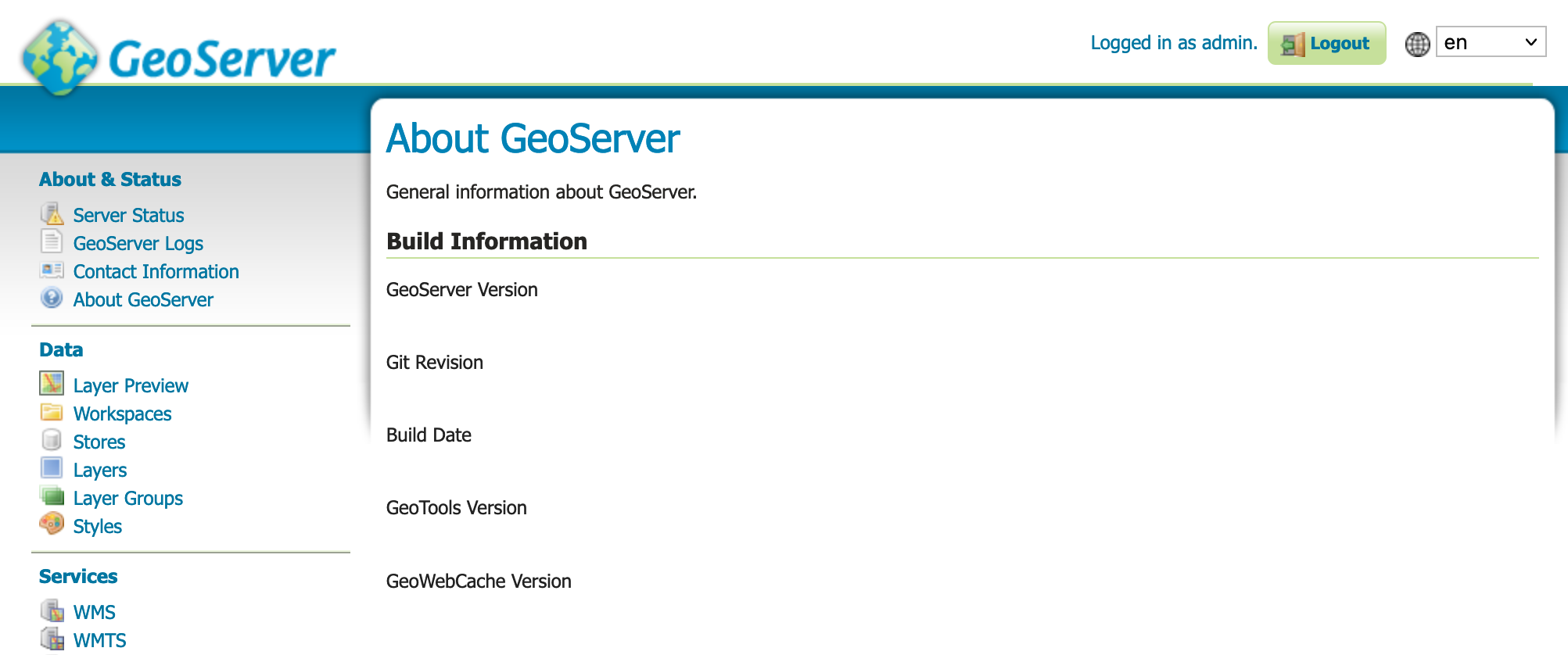1568x655 pixels.
Task: Open the Server Status page link
Action: (x=128, y=216)
